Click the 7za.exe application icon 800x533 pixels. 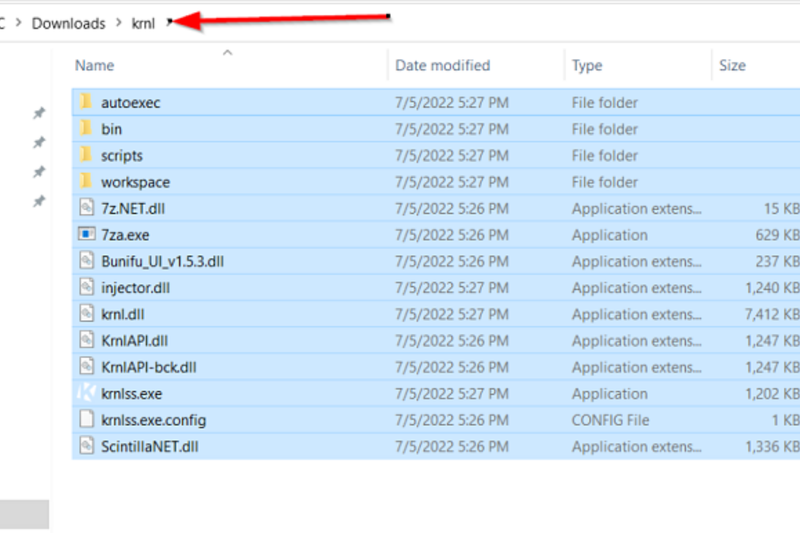[x=86, y=234]
